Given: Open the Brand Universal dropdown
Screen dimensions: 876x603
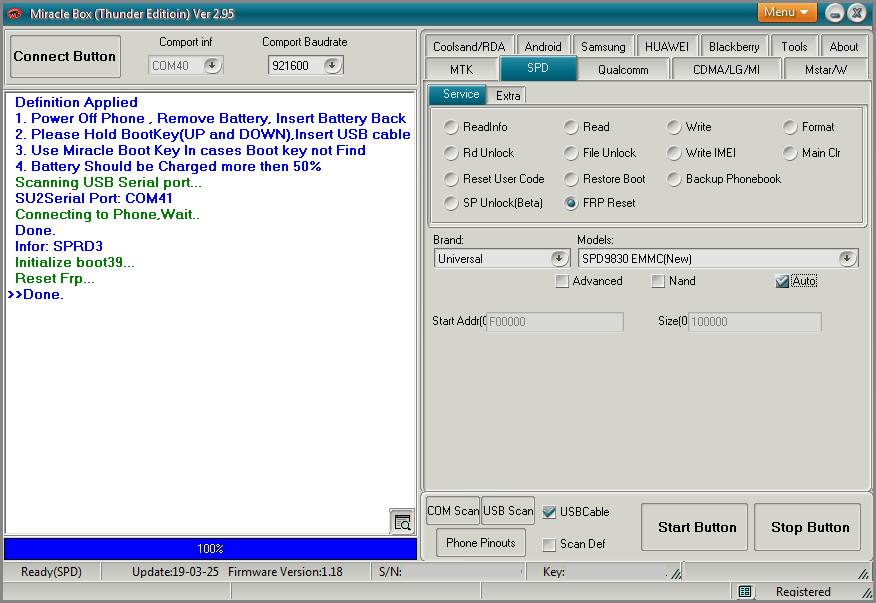Looking at the screenshot, I should tap(558, 258).
